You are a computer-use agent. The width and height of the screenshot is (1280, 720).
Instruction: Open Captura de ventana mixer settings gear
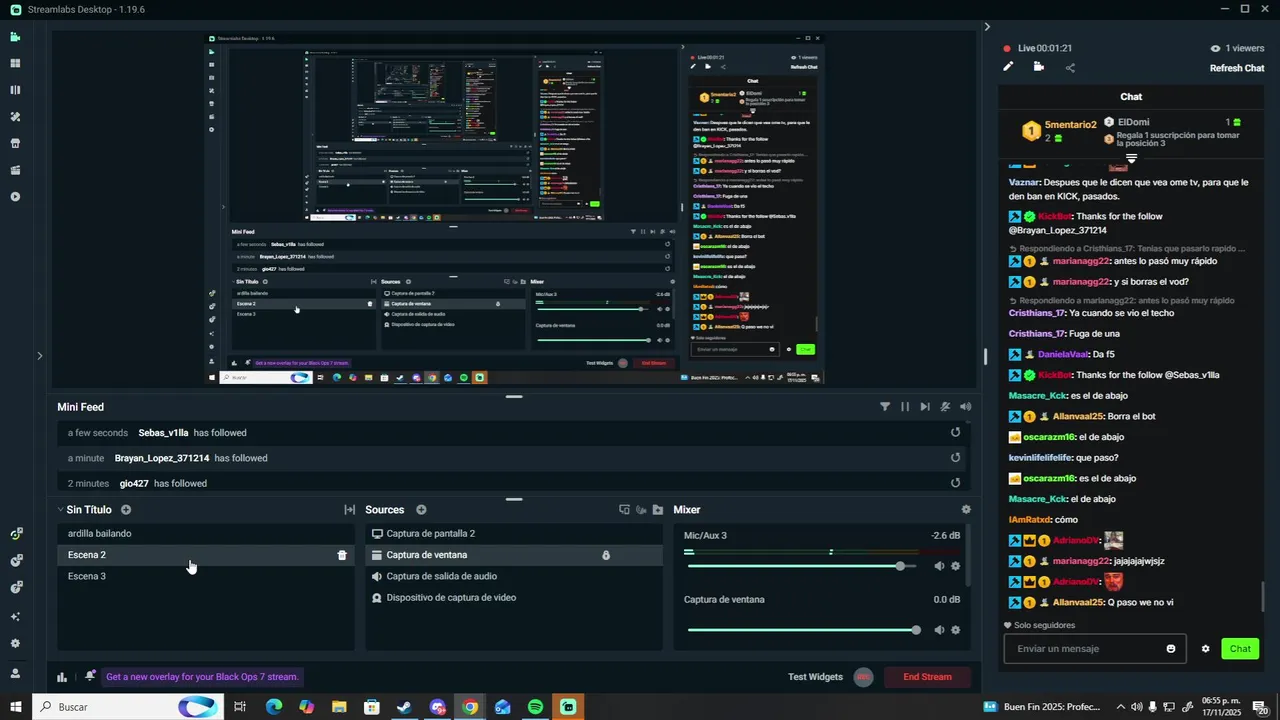point(955,630)
